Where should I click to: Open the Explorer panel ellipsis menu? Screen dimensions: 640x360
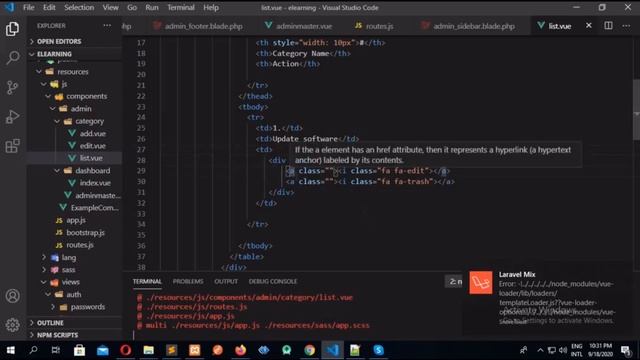[x=107, y=25]
